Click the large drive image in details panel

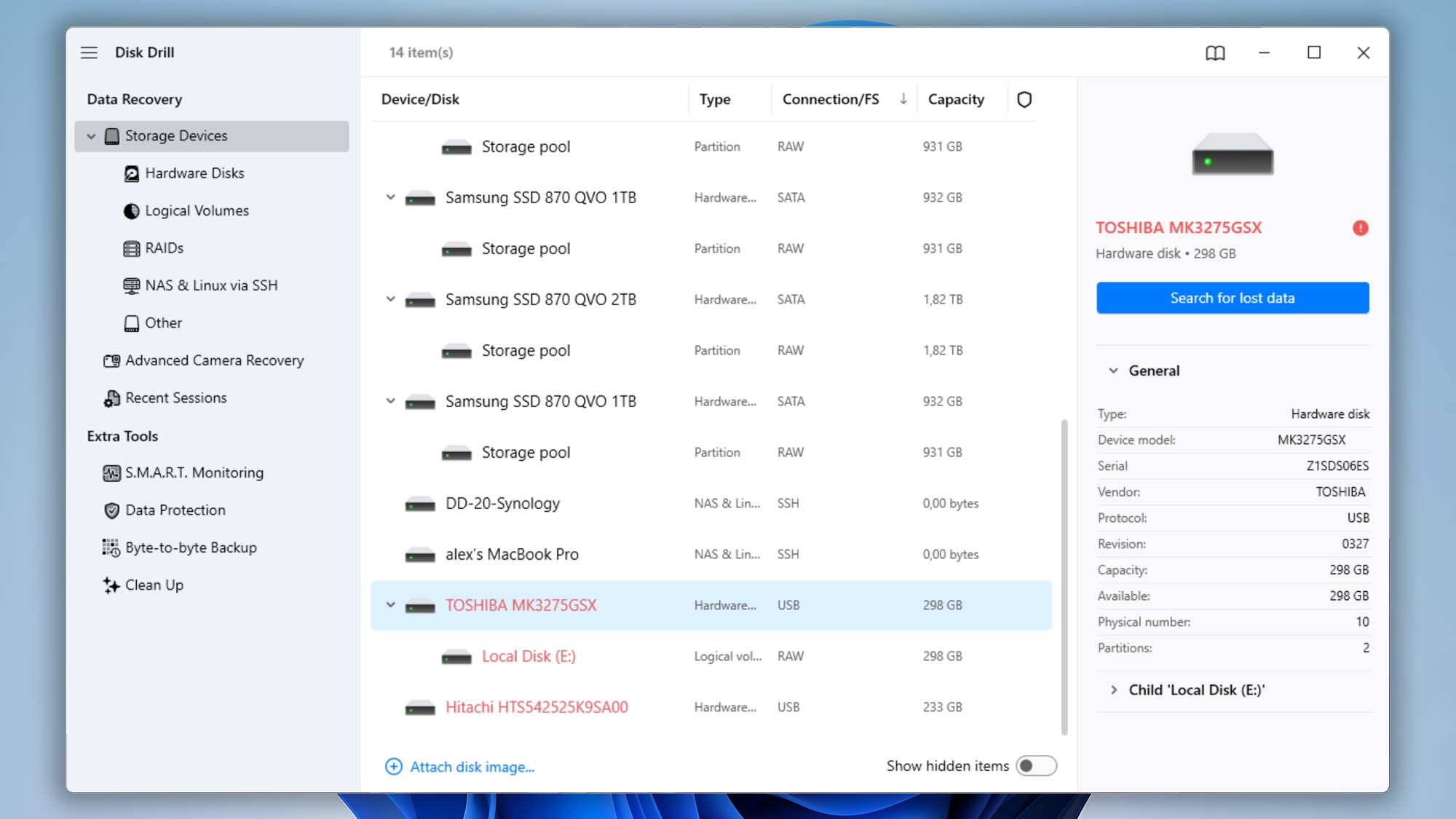pyautogui.click(x=1233, y=154)
